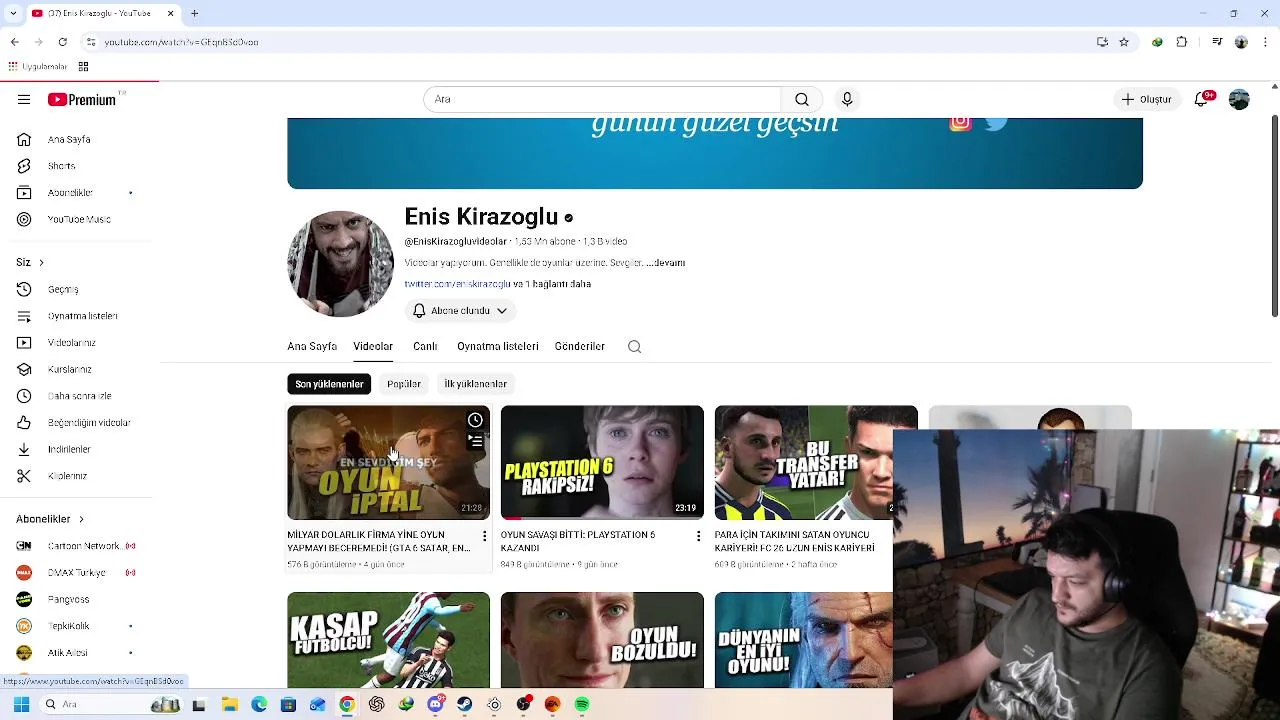This screenshot has height=720, width=1280.
Task: Open the YouTube hamburger guide menu
Action: 24,99
